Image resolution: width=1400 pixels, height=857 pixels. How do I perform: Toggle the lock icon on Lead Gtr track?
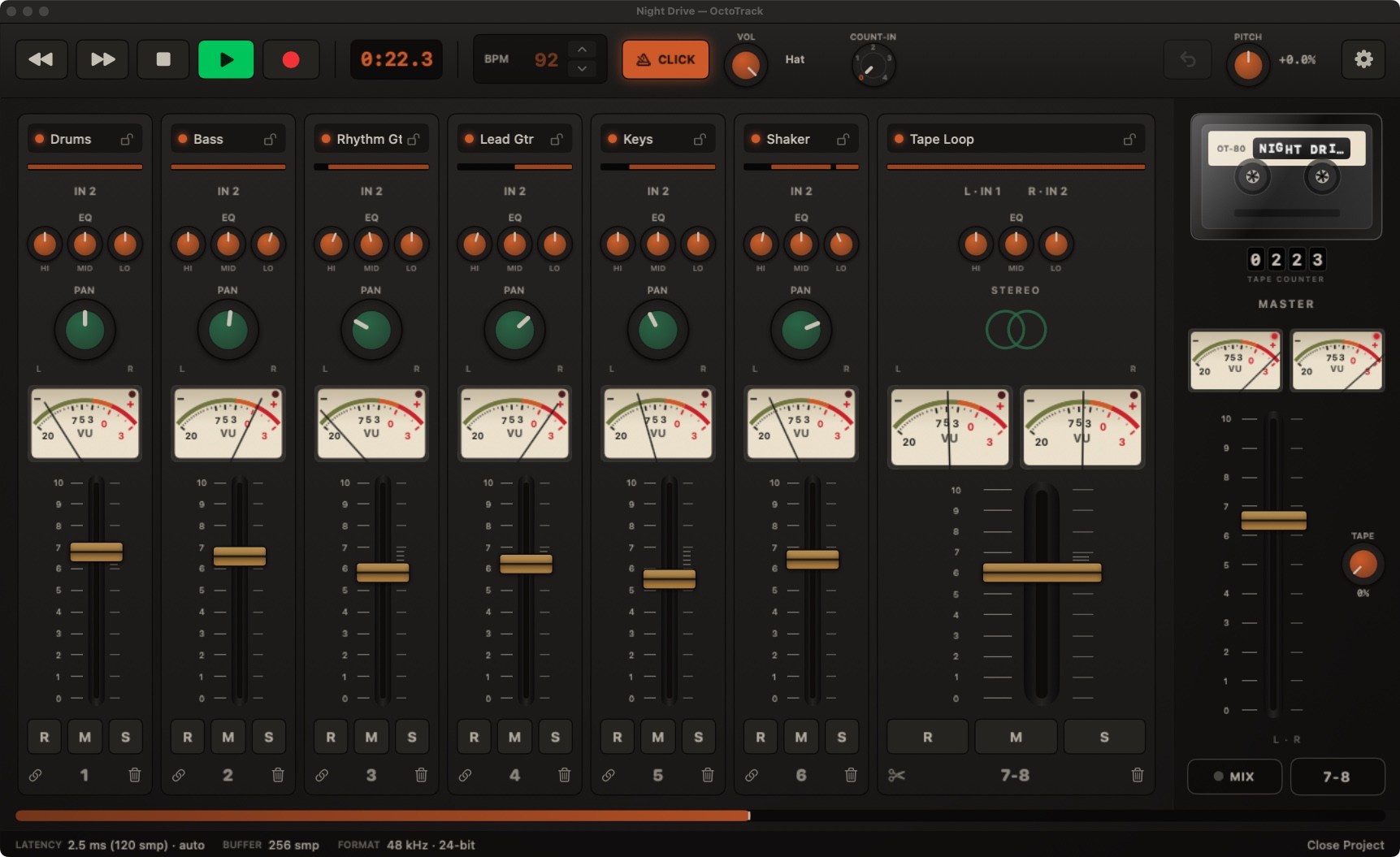[557, 139]
